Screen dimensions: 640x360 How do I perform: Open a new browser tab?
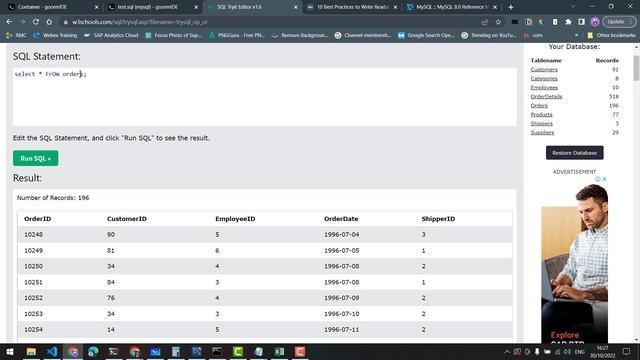511,7
